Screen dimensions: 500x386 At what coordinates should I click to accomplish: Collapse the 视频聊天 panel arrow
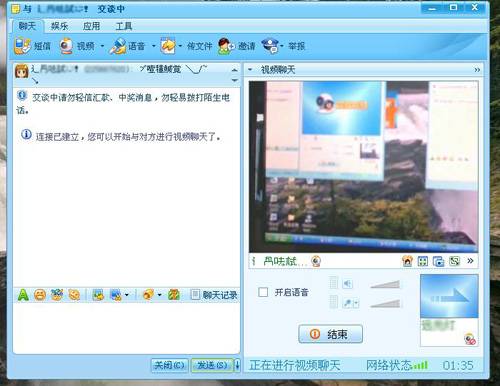click(x=250, y=70)
